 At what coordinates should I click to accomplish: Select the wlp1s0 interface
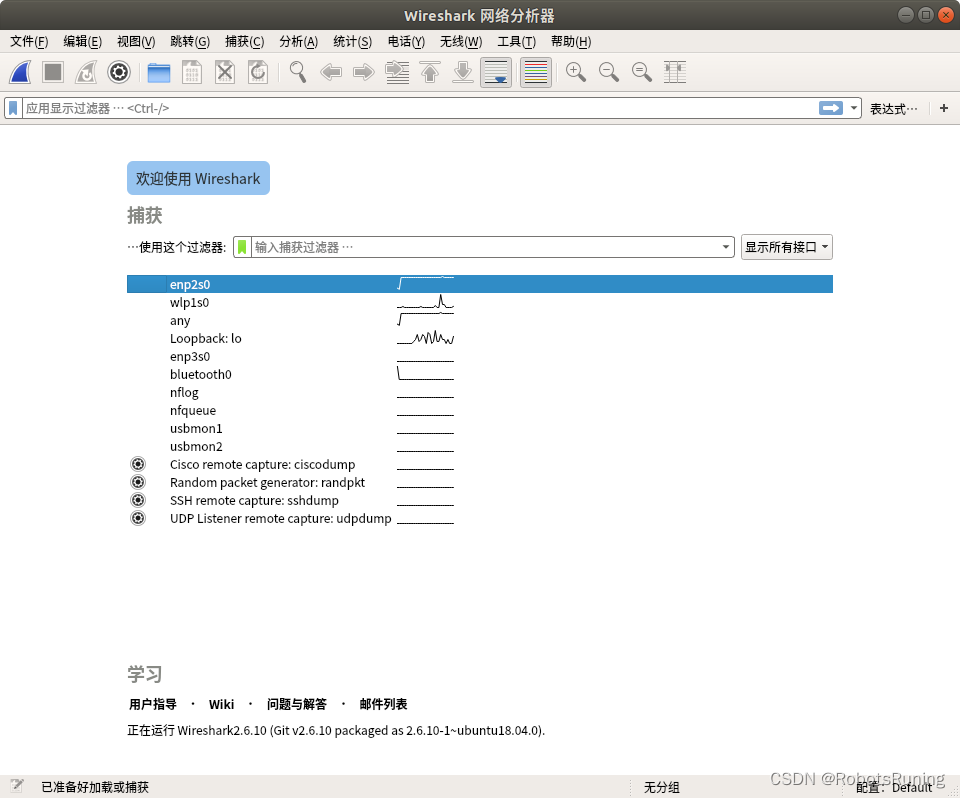[480, 303]
